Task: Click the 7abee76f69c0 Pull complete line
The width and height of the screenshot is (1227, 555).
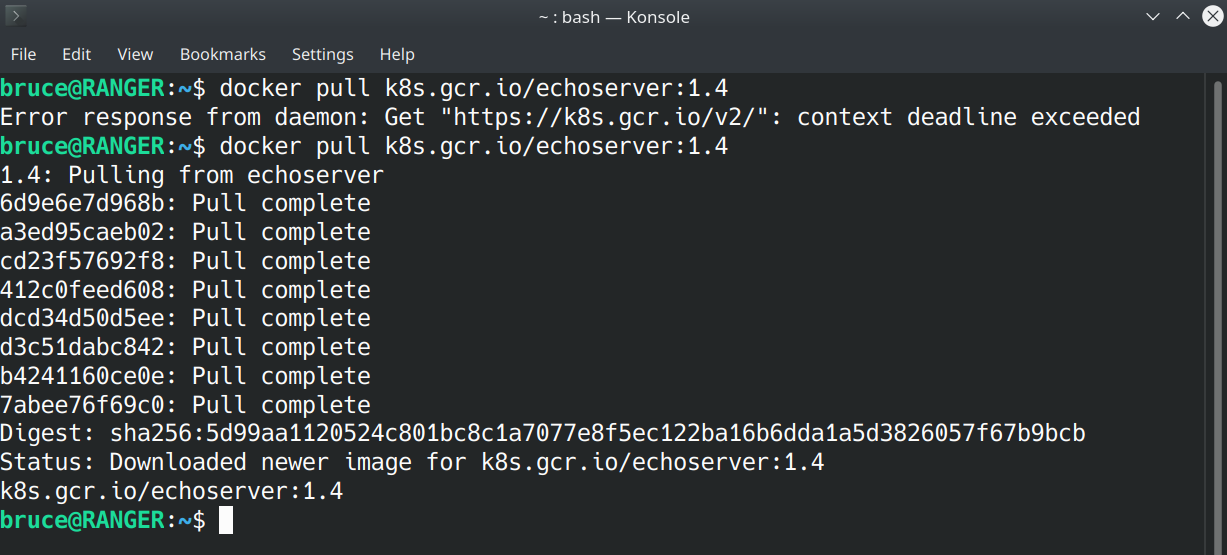Action: click(x=185, y=405)
